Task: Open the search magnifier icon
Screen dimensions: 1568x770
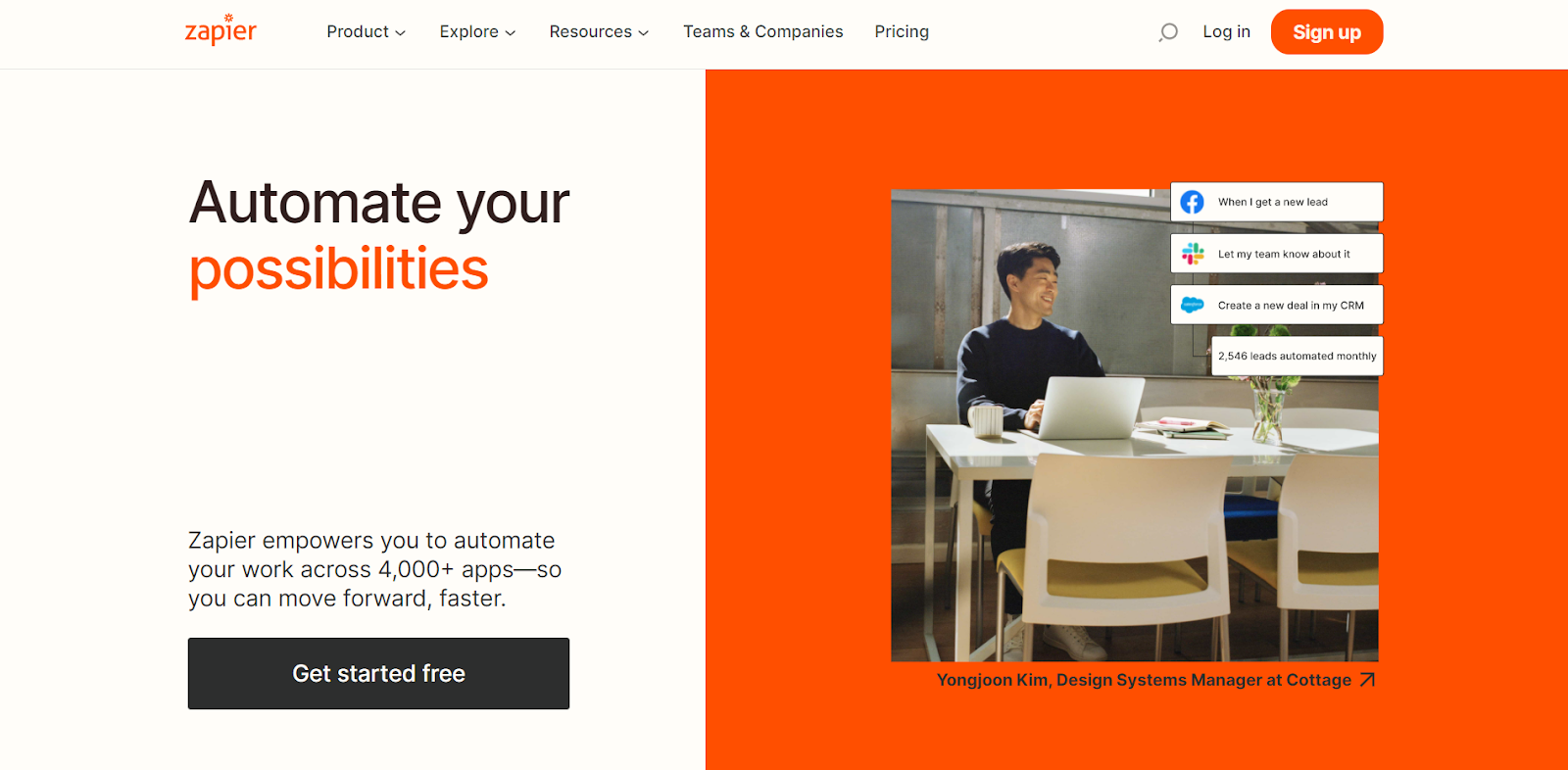Action: (x=1168, y=32)
